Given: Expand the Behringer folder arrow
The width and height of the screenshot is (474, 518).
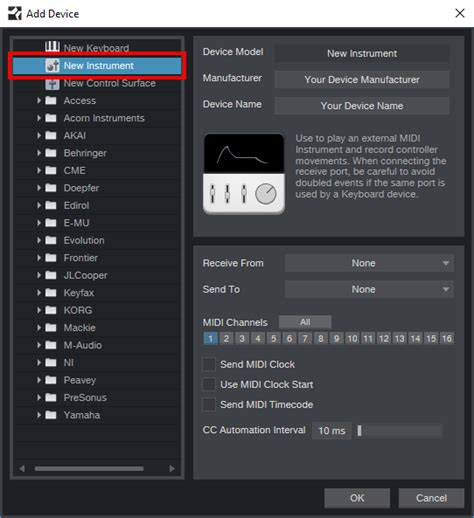Looking at the screenshot, I should point(39,153).
